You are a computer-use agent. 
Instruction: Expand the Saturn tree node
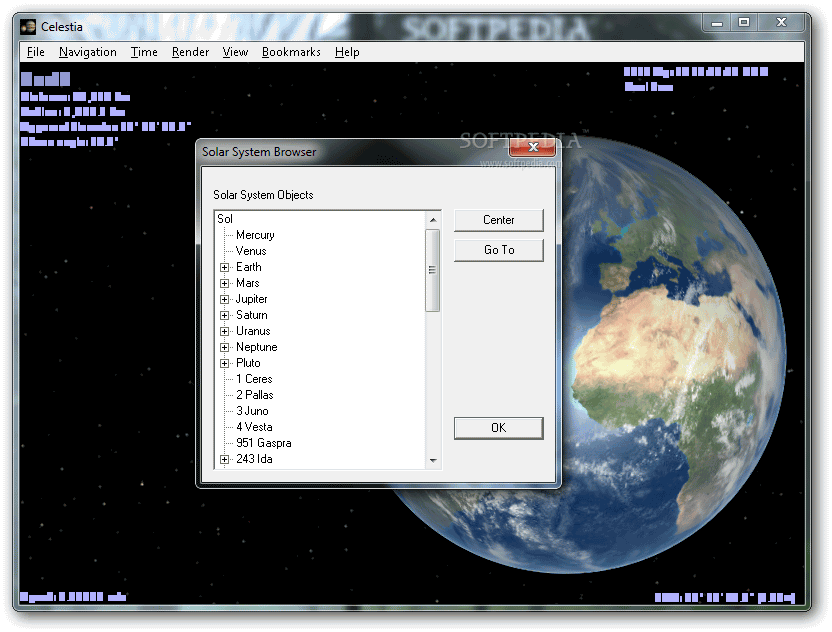point(224,315)
